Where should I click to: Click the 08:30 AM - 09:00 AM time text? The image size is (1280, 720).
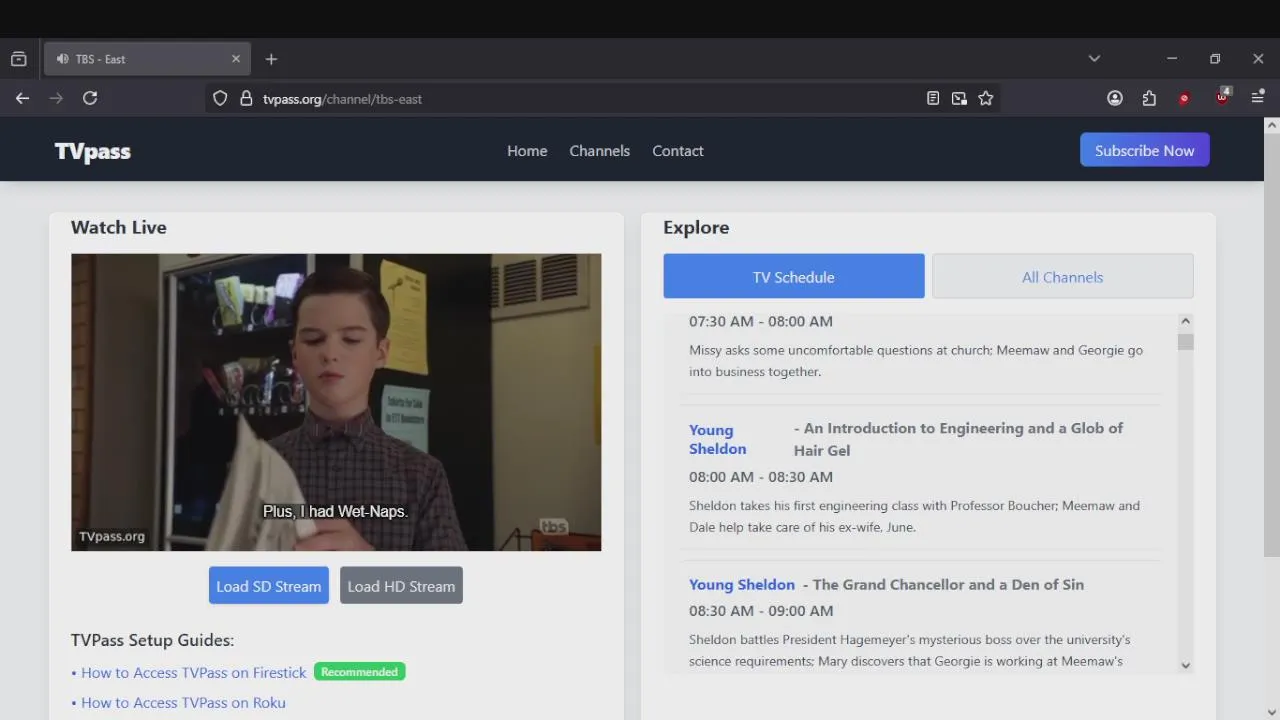pos(761,611)
